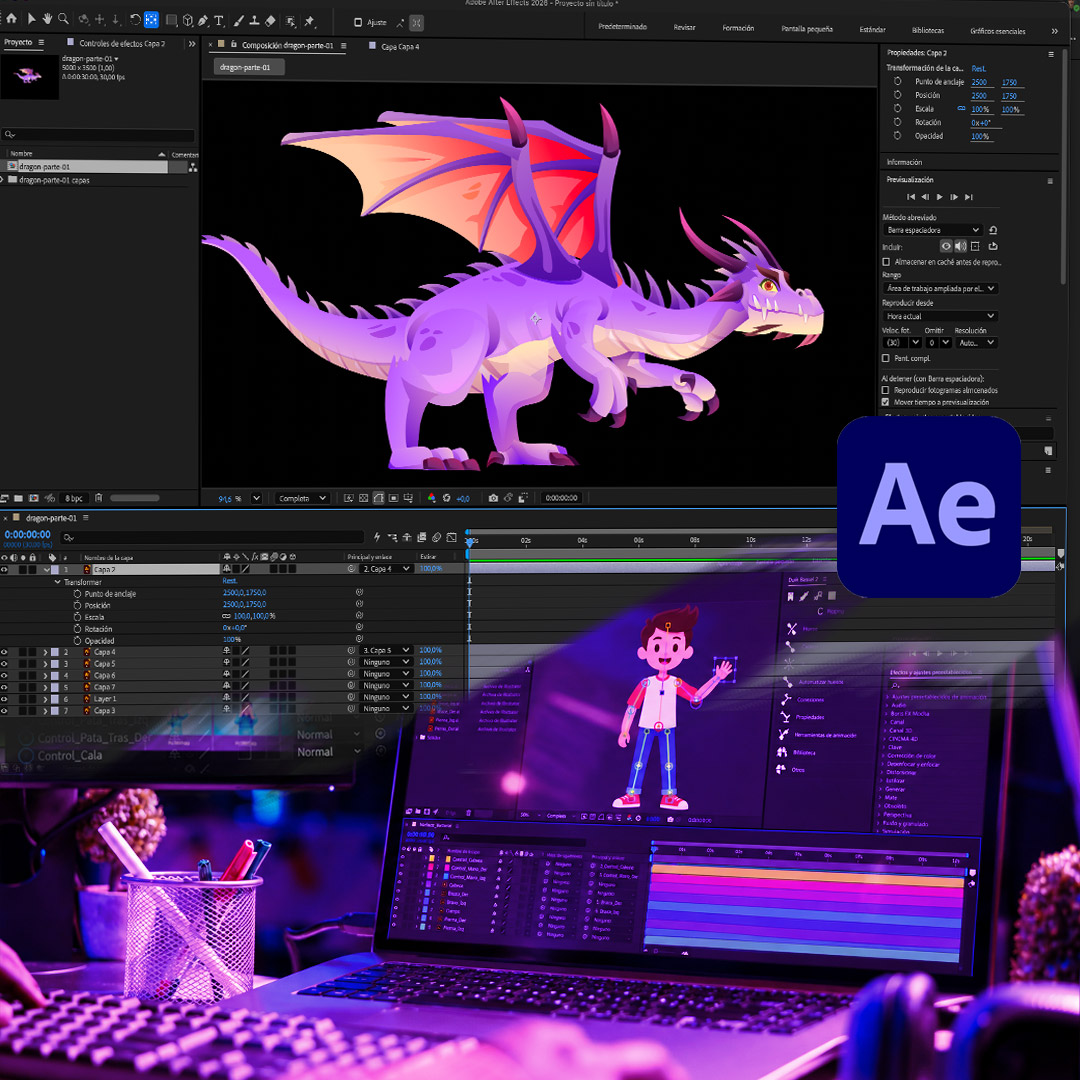This screenshot has height=1080, width=1080.
Task: Click Rest. reset link in Propiedades panel
Action: (x=978, y=68)
